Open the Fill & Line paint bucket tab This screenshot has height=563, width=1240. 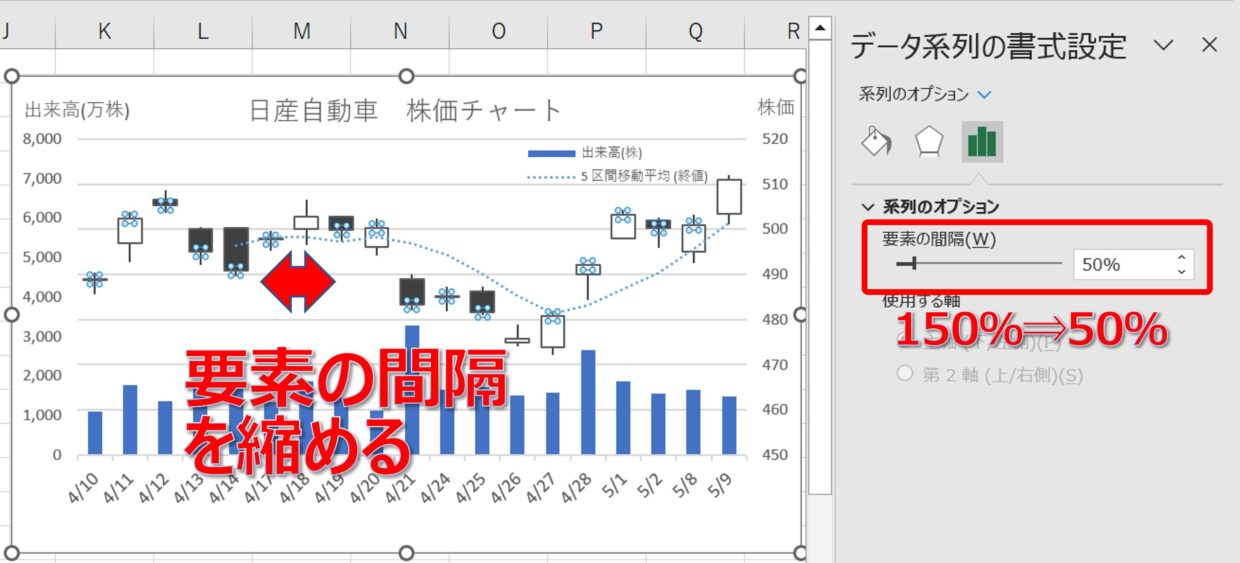click(877, 142)
